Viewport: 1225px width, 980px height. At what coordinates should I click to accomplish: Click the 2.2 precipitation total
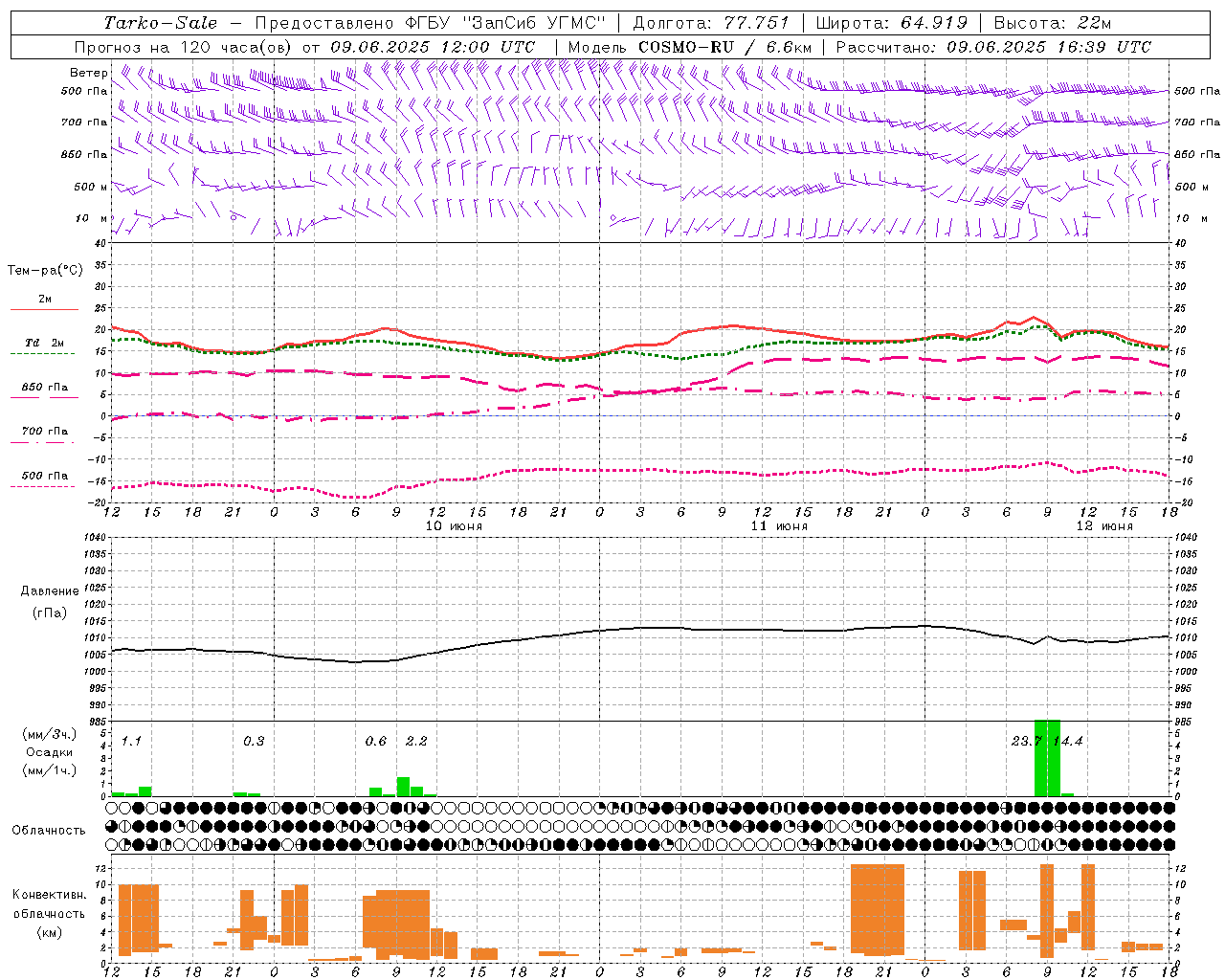[x=416, y=741]
